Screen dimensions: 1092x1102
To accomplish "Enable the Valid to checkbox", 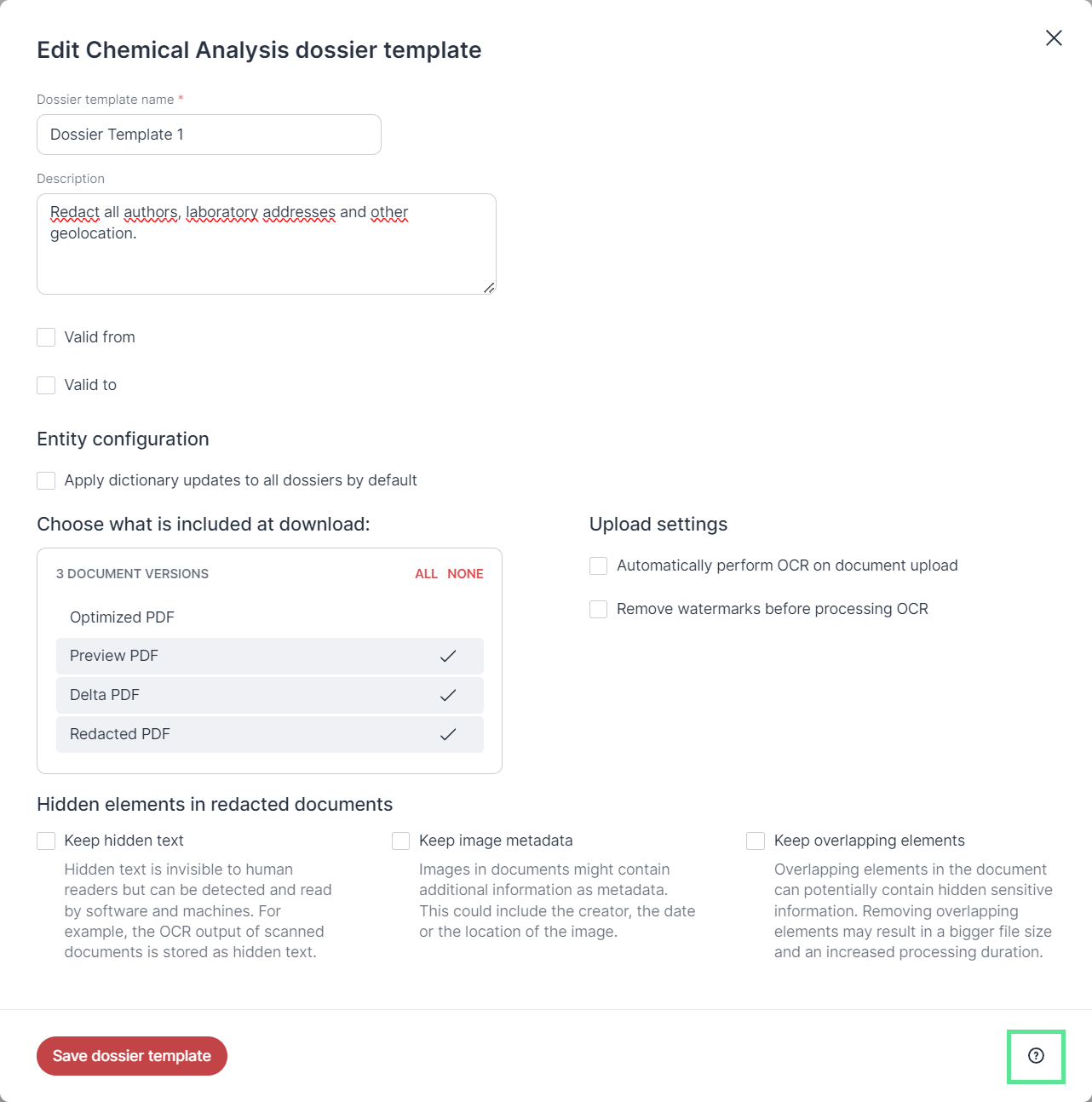I will 46,385.
